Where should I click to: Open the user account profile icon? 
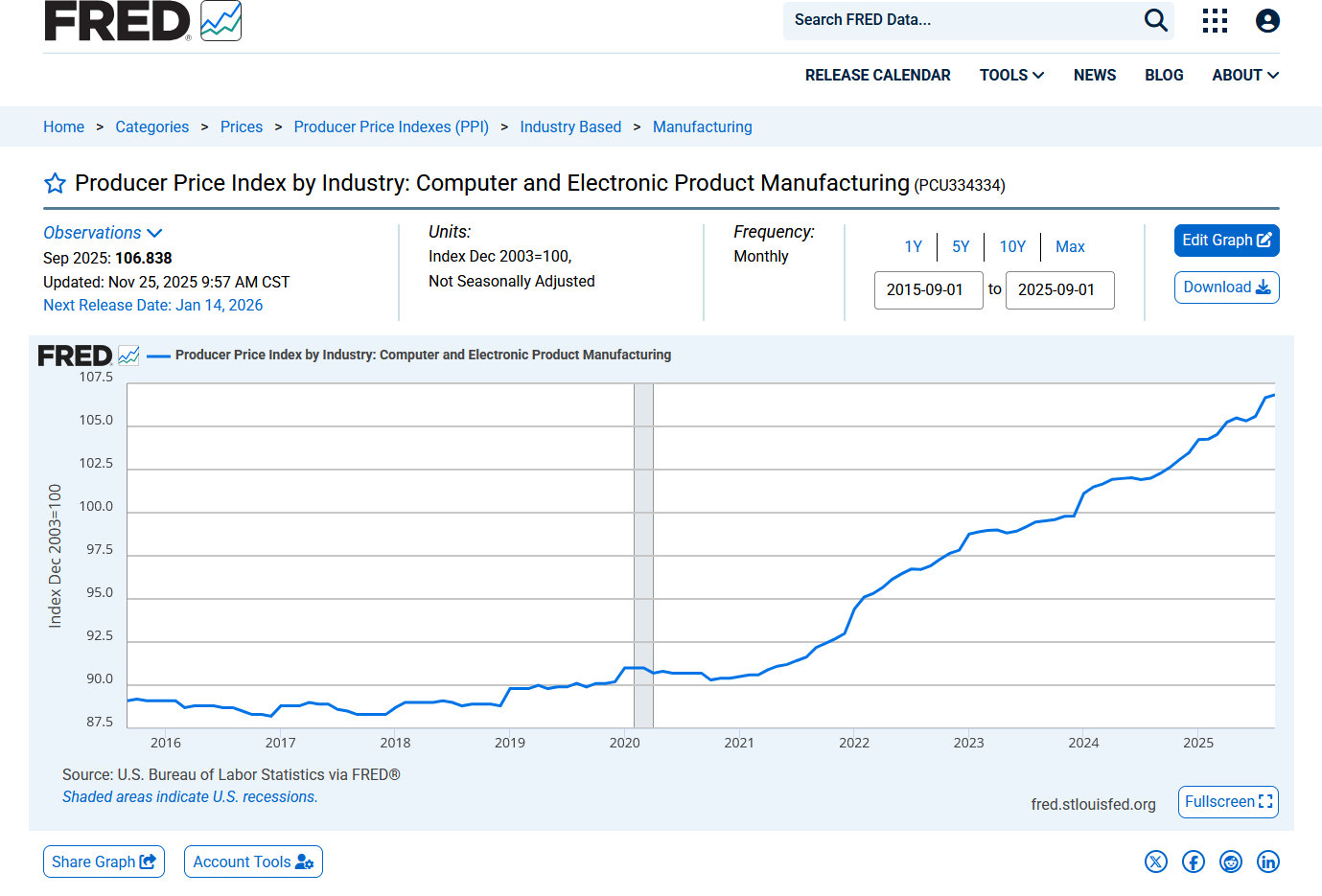coord(1267,20)
